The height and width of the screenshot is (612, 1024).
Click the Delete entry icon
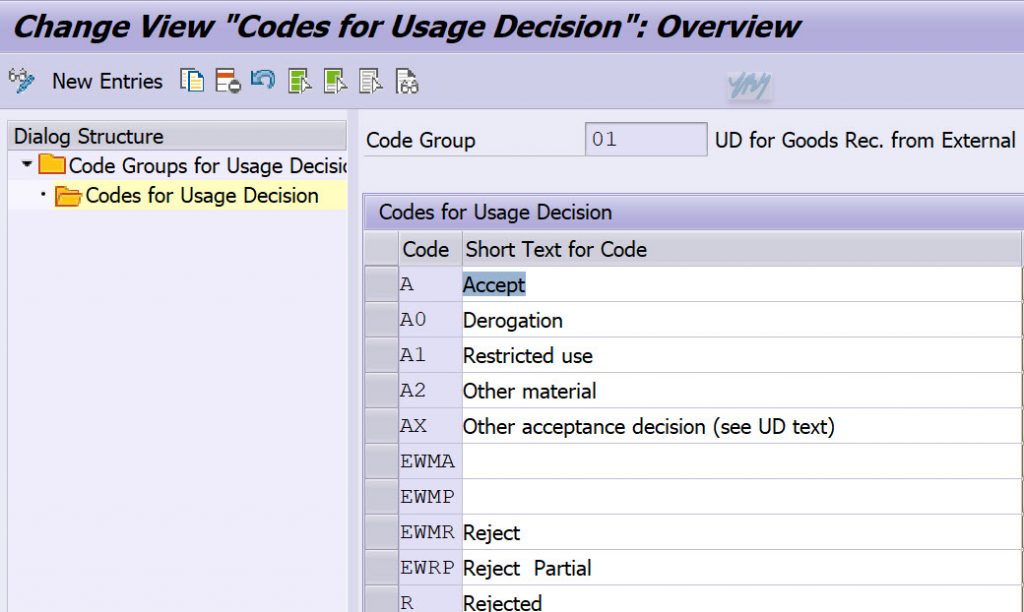click(228, 81)
